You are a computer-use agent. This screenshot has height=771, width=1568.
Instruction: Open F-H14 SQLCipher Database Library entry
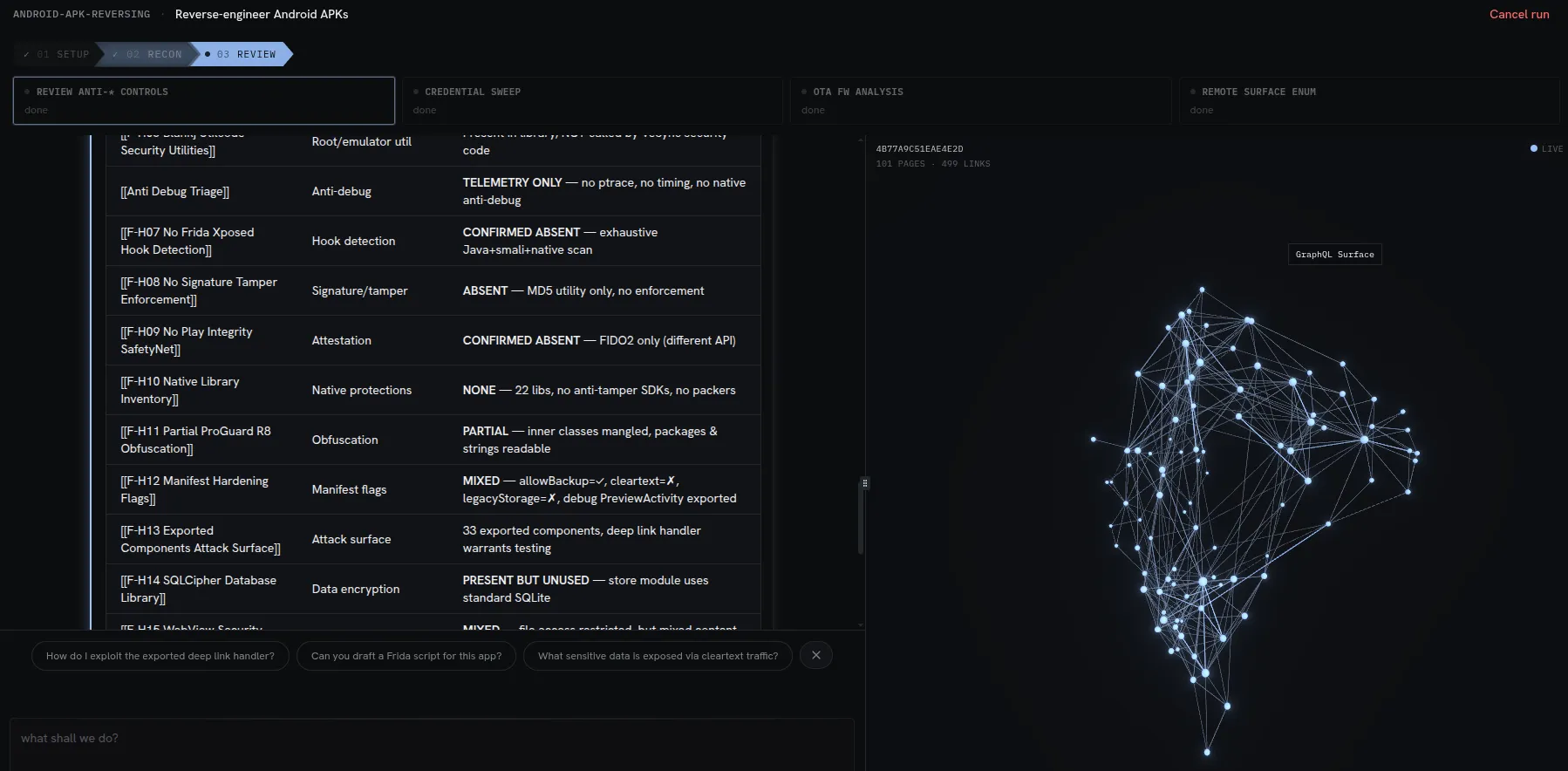198,589
